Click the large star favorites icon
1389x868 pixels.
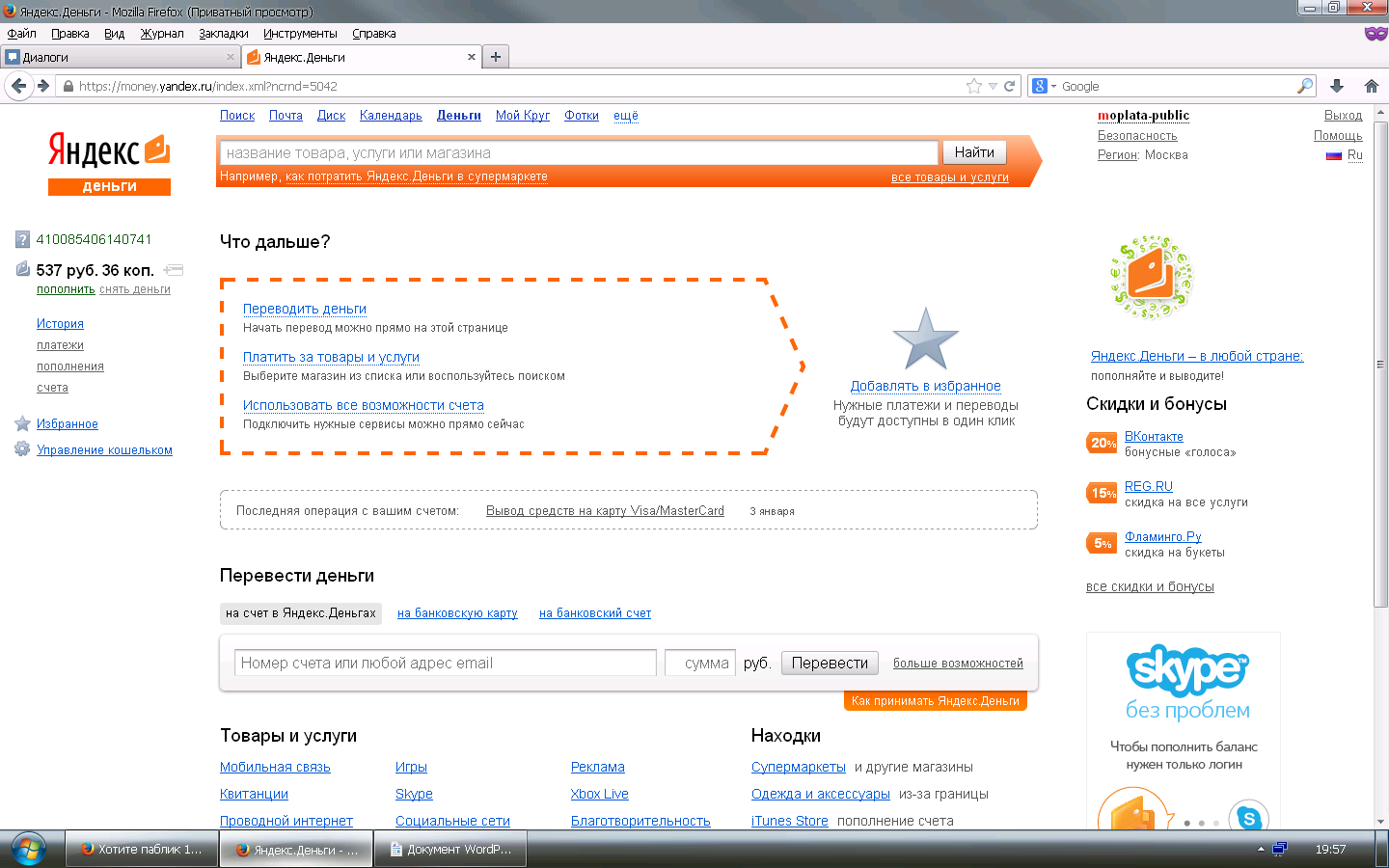point(926,339)
